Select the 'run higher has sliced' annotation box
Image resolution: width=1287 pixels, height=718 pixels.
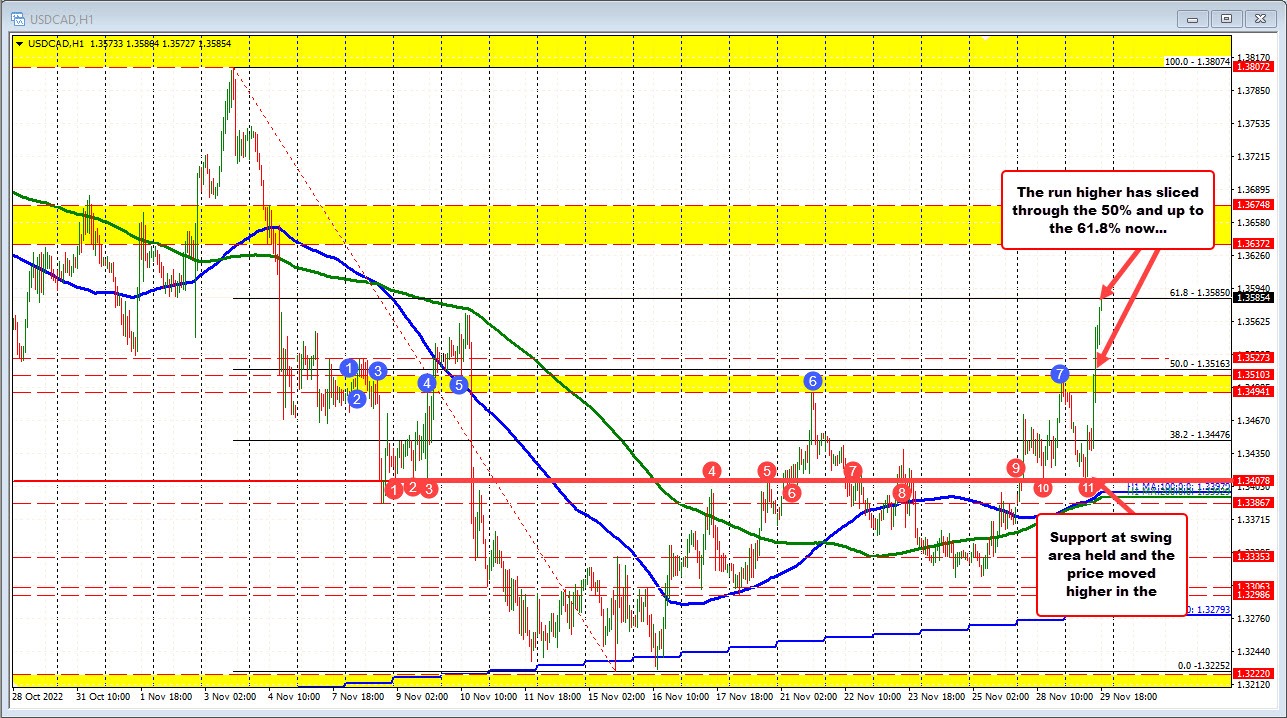(x=1106, y=210)
